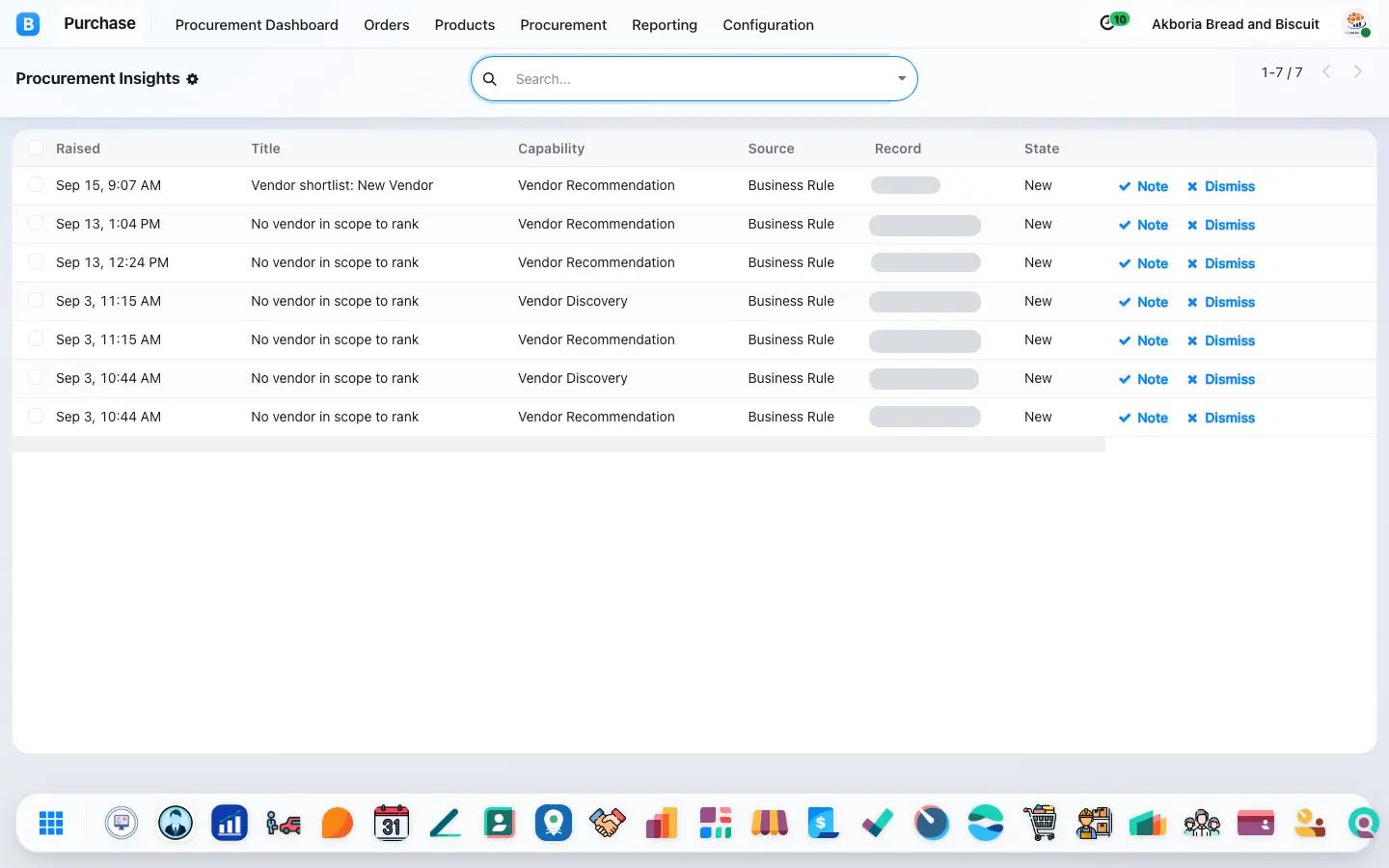Expand the search options dropdown arrow
1389x868 pixels.
pyautogui.click(x=902, y=79)
